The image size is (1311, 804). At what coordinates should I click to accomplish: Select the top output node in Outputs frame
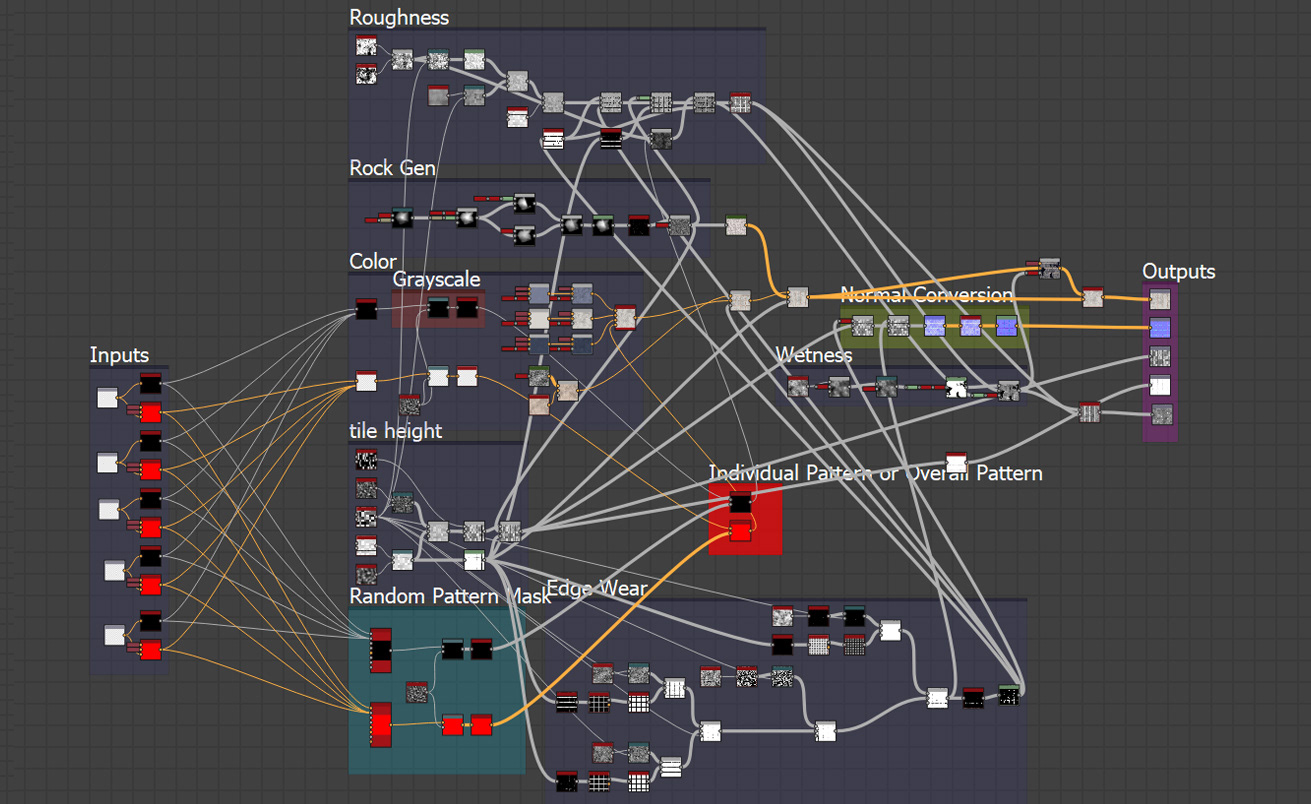(x=1159, y=298)
